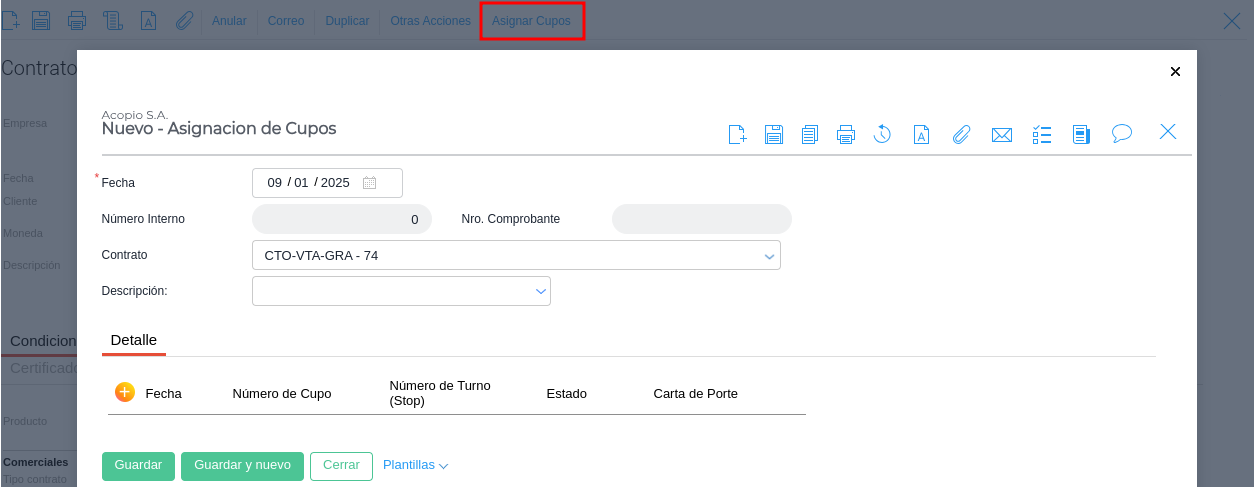The width and height of the screenshot is (1254, 487).
Task: Click the letter A document icon in background toolbar
Action: (148, 20)
